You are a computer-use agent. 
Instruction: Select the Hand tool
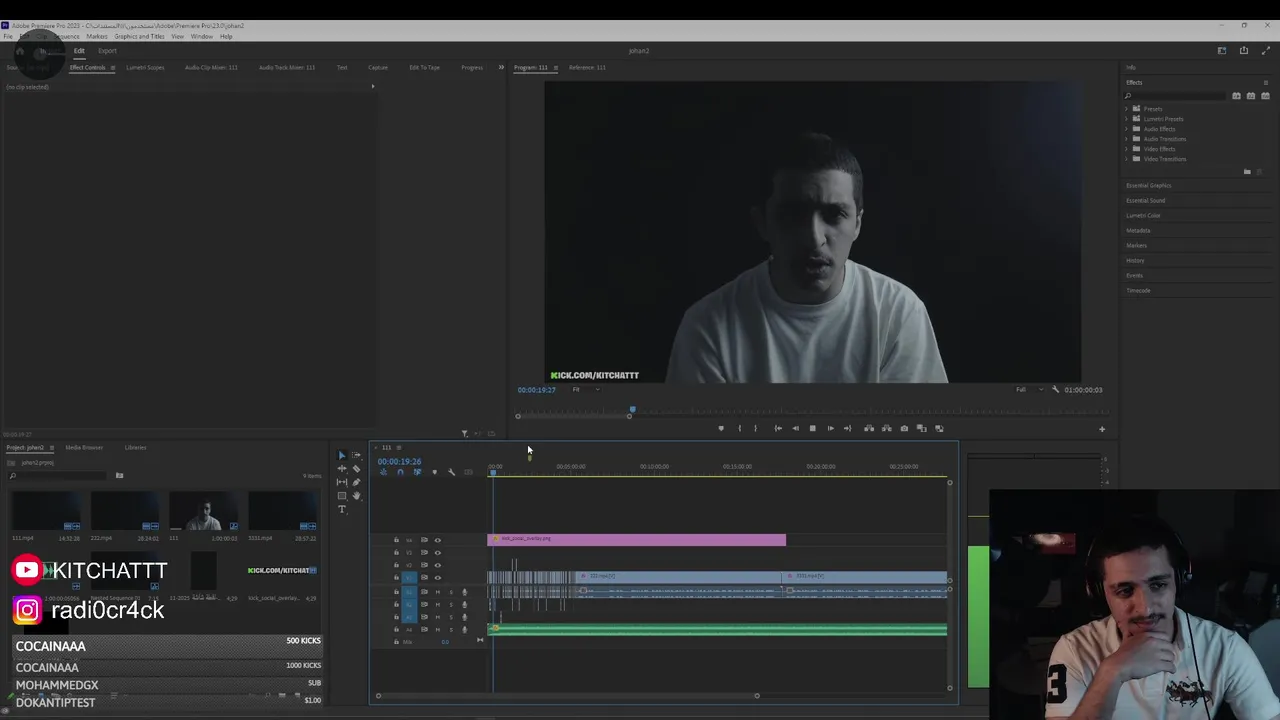point(356,495)
